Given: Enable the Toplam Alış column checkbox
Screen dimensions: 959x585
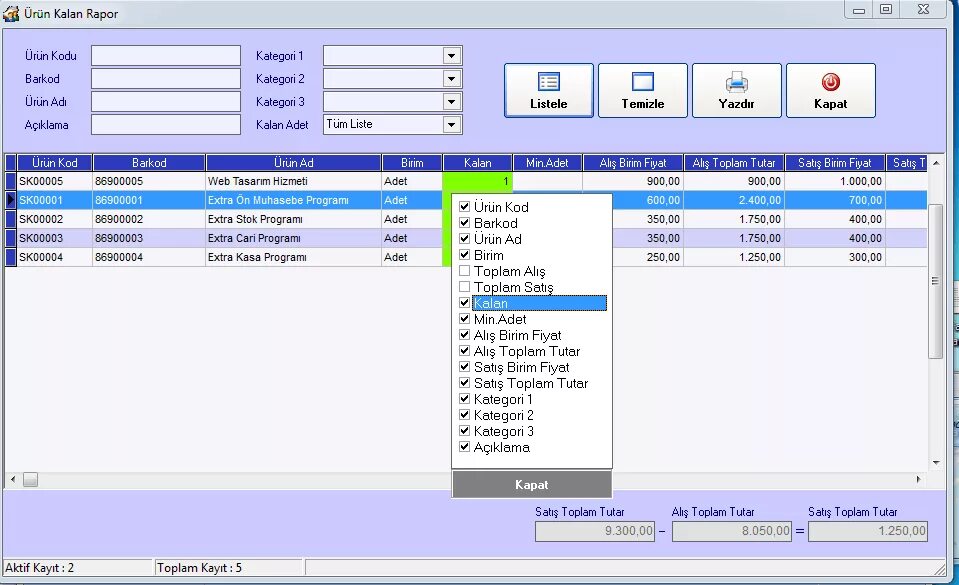Looking at the screenshot, I should [x=464, y=270].
